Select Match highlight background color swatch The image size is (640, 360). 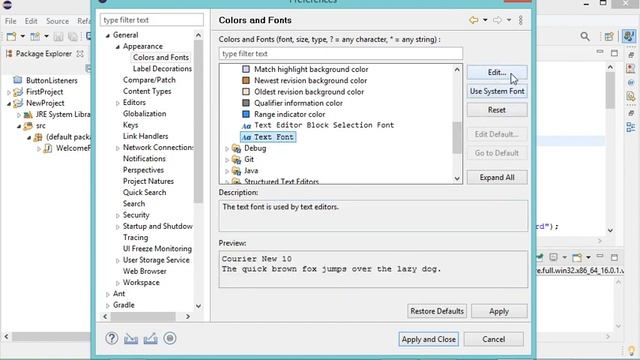pyautogui.click(x=246, y=69)
